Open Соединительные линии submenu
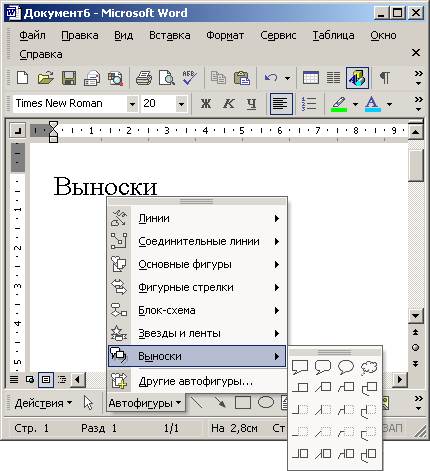Image resolution: width=430 pixels, height=471 pixels. coord(197,241)
